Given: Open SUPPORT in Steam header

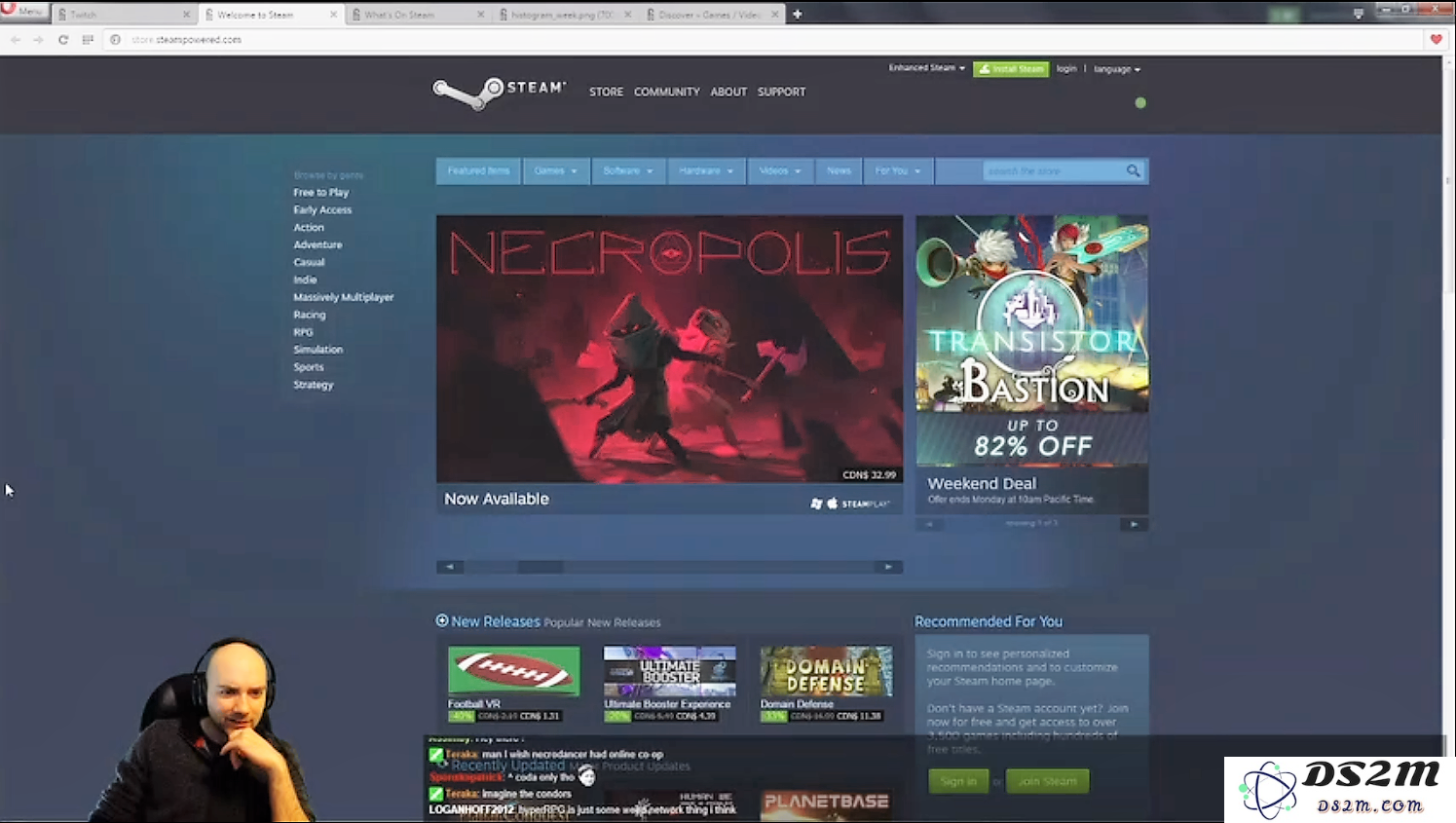Looking at the screenshot, I should pyautogui.click(x=782, y=92).
